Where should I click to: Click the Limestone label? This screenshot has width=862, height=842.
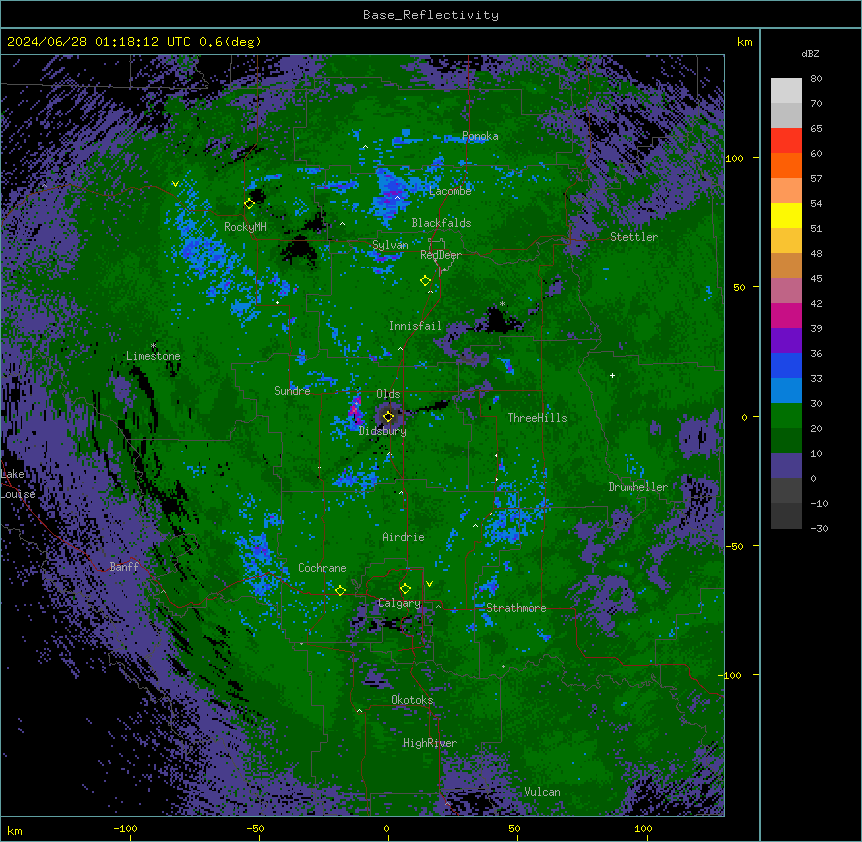coord(153,356)
